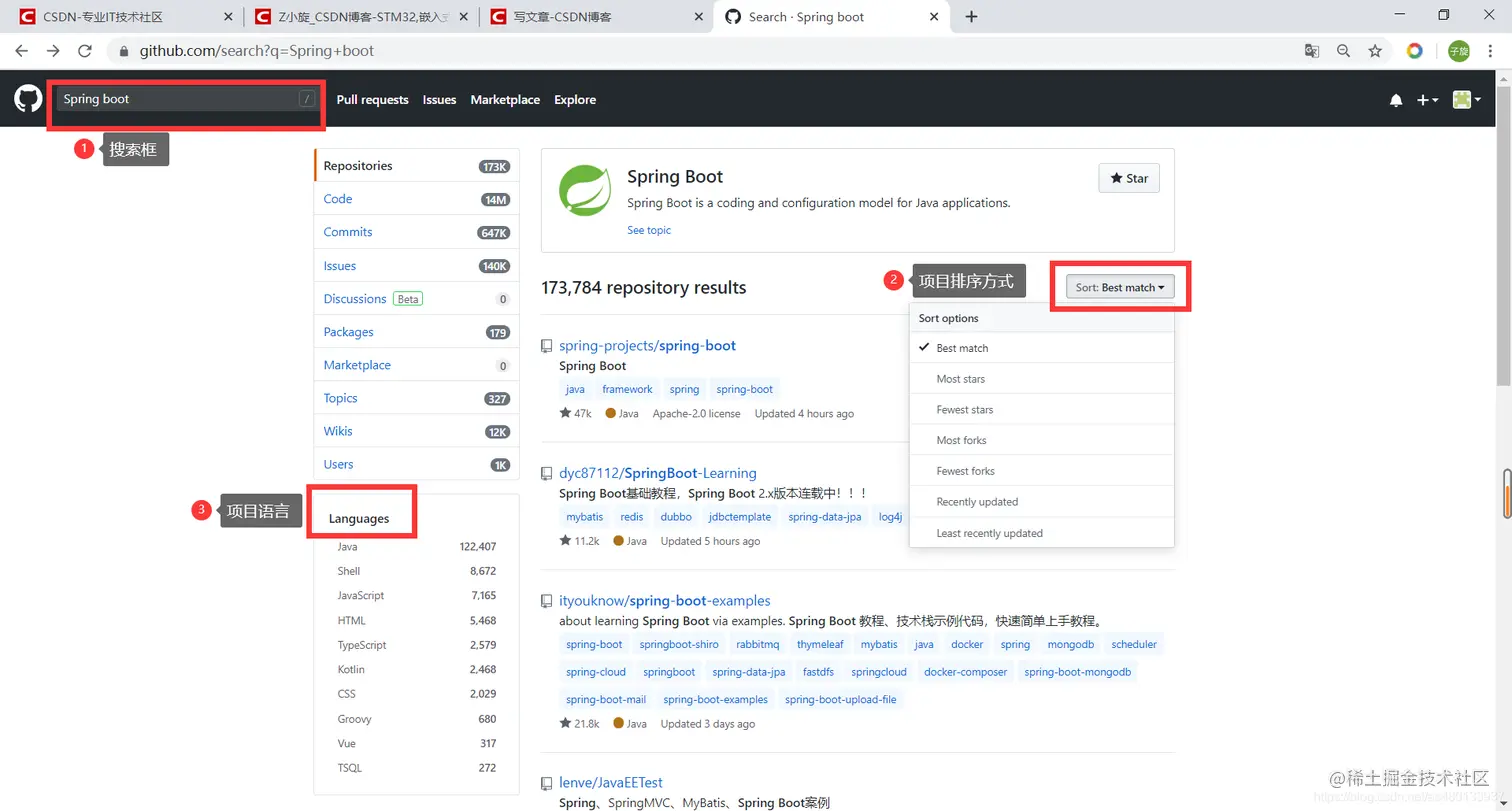Select the Topics filter
1512x811 pixels.
tap(417, 398)
